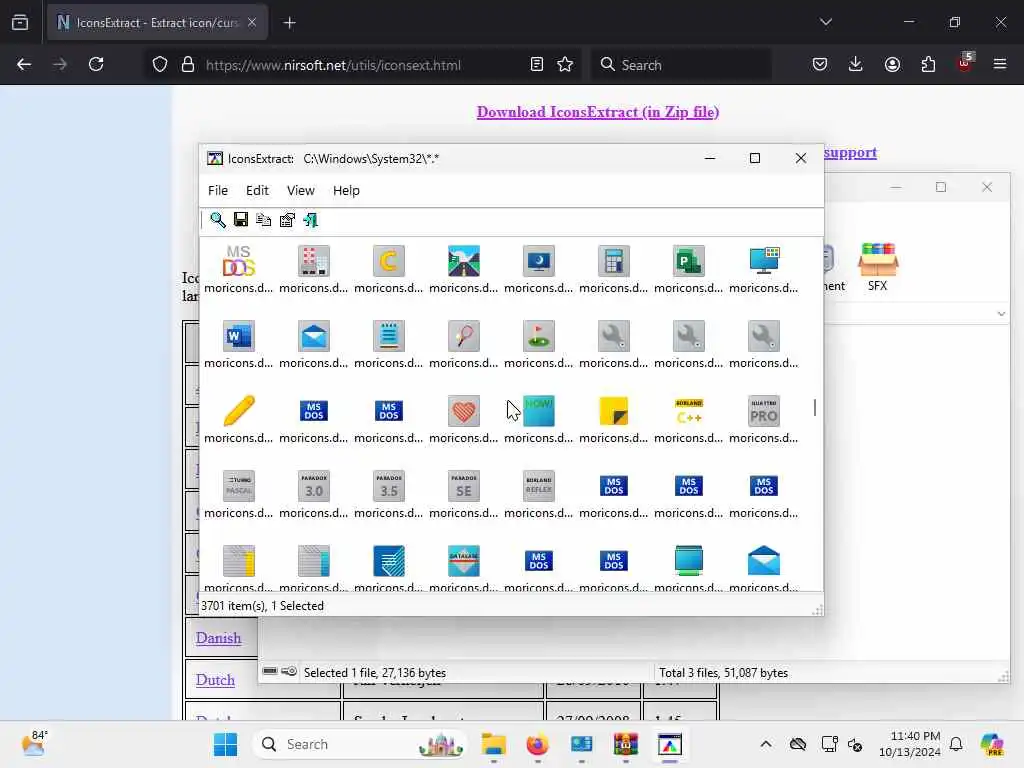Click the 'support' link on the webpage

click(x=850, y=153)
